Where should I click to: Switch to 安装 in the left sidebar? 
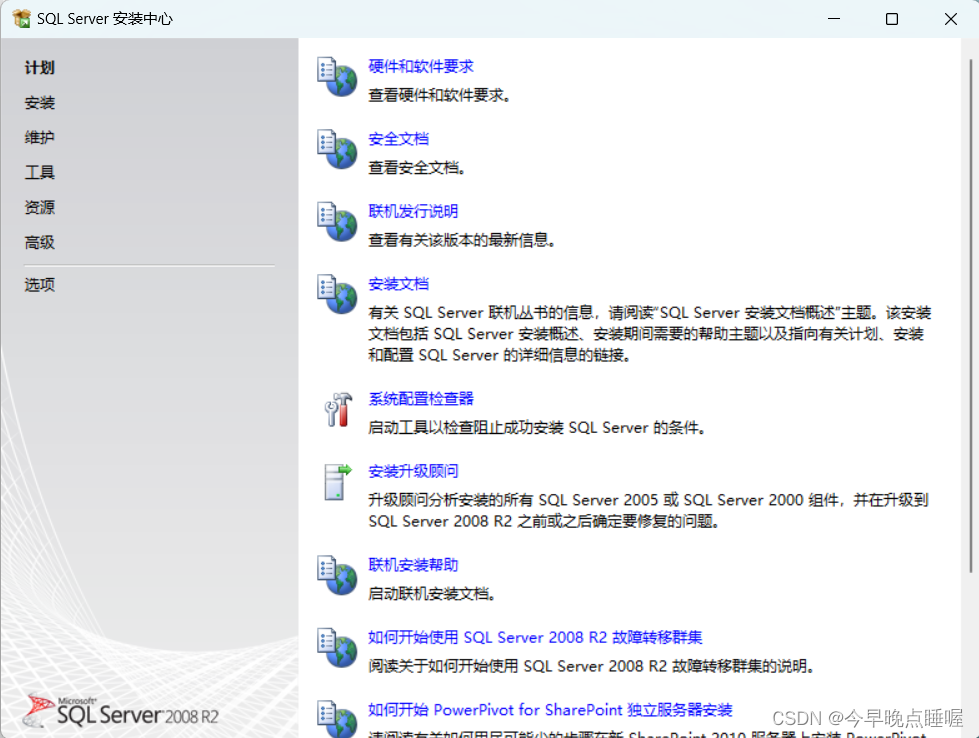40,102
